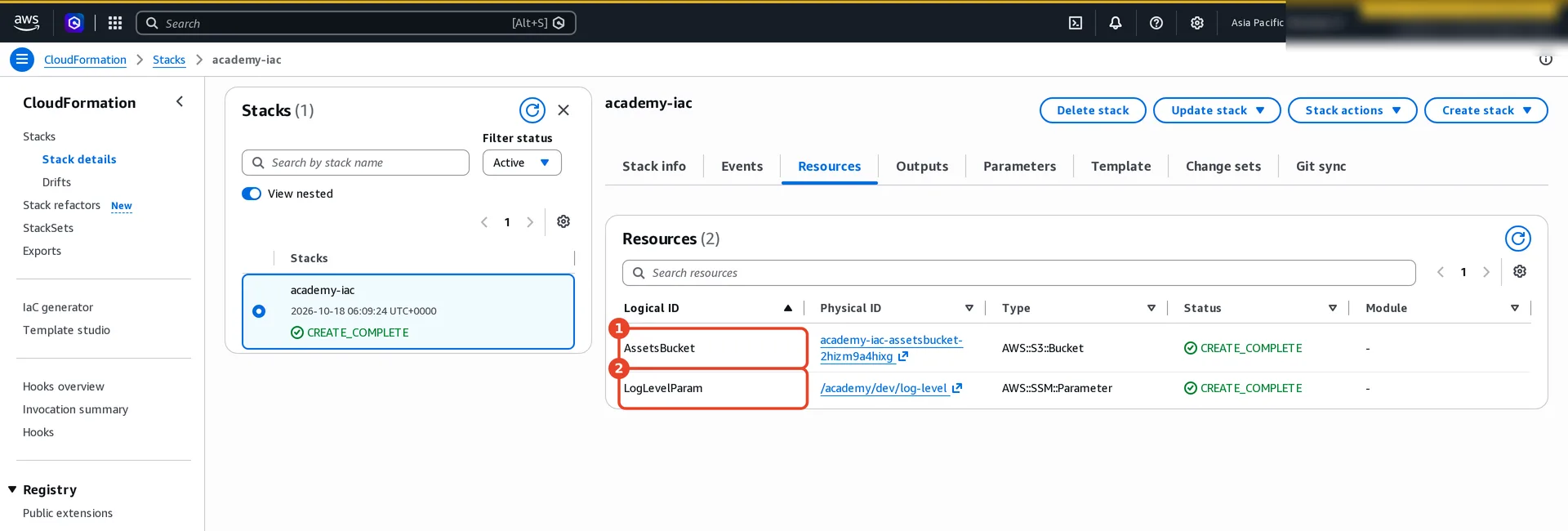The width and height of the screenshot is (1568, 531).
Task: Switch to the Outputs tab
Action: 922,166
